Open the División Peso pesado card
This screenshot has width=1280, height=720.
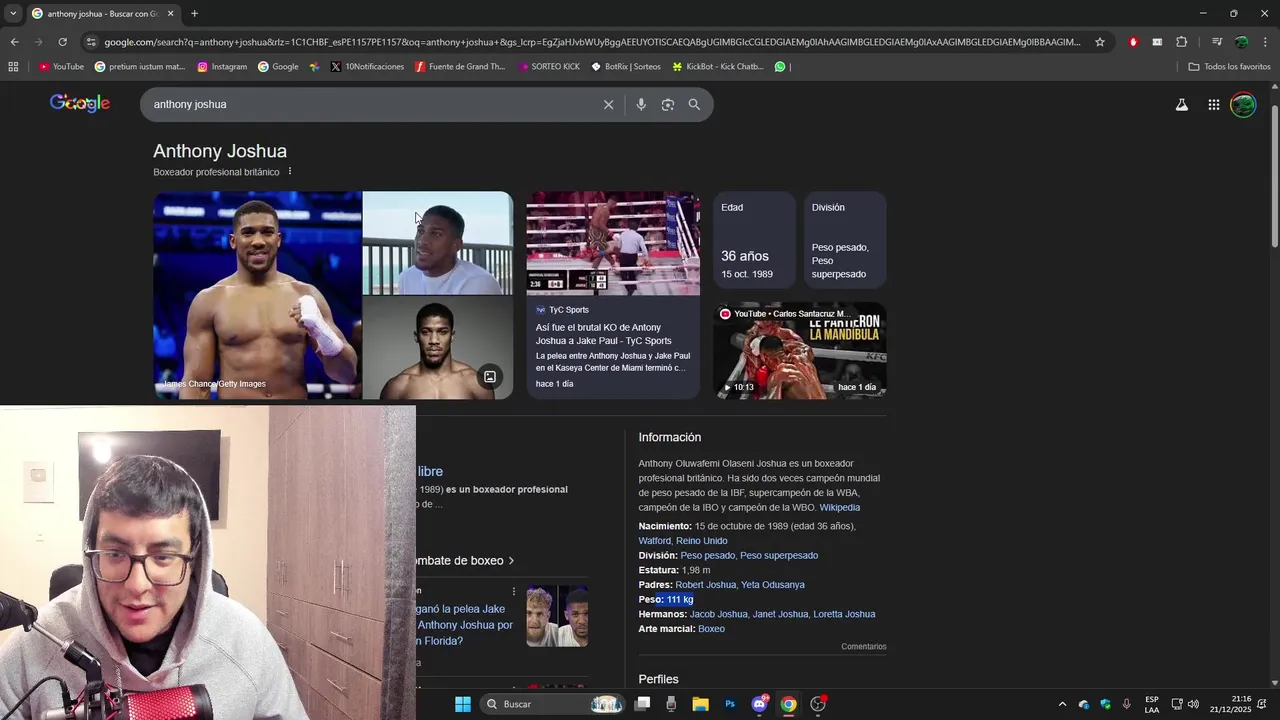845,240
